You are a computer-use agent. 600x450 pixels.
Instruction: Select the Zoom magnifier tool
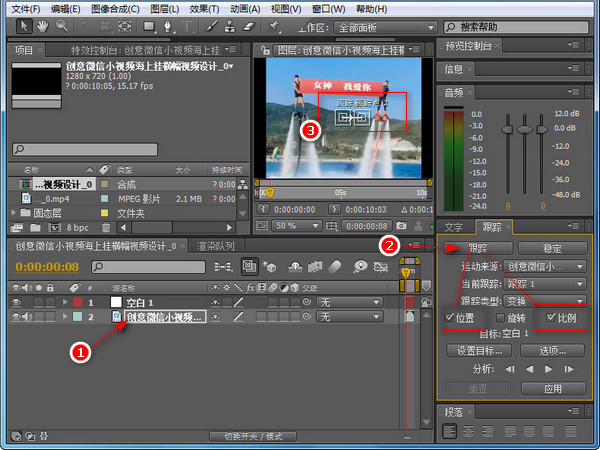62,26
